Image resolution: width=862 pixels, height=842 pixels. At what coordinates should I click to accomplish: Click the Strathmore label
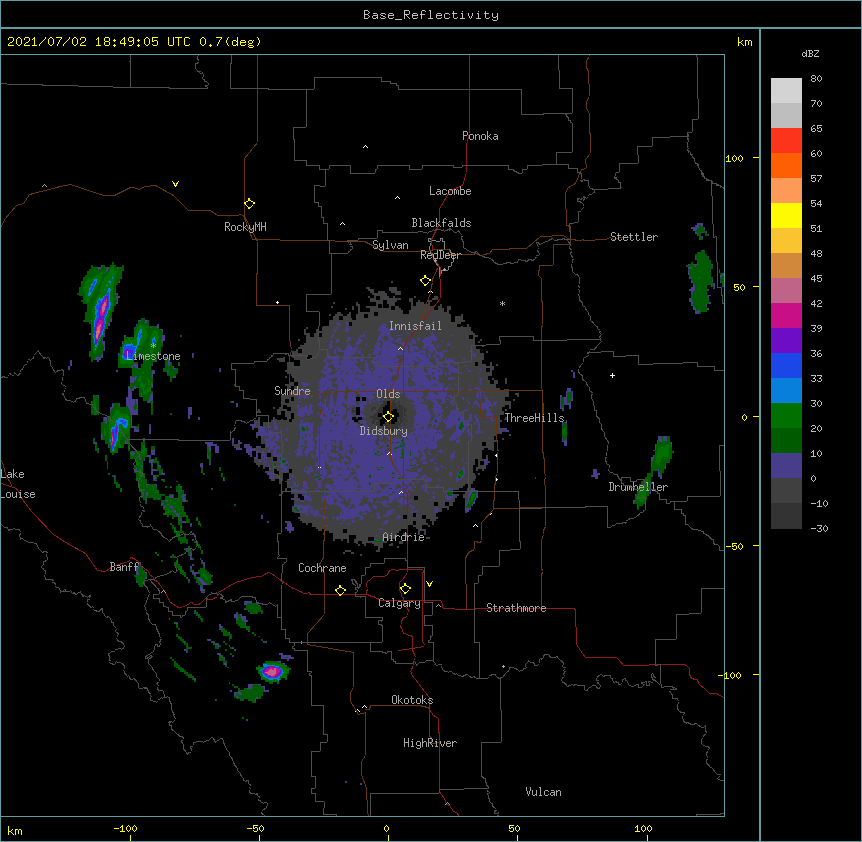[516, 608]
